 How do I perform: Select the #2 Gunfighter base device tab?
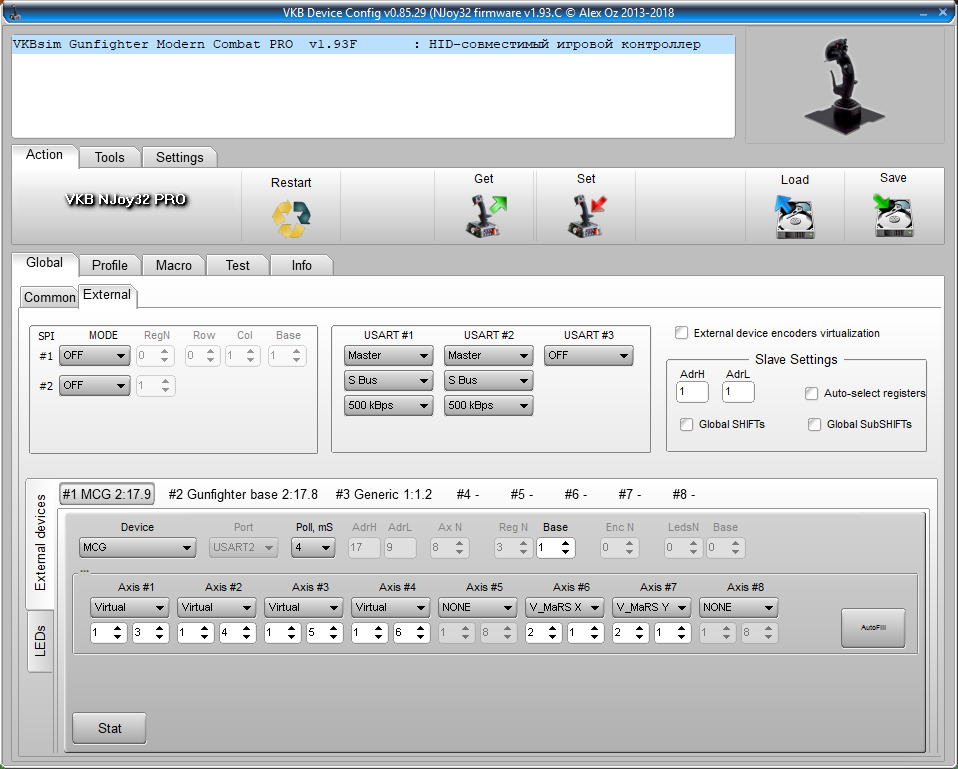click(243, 494)
